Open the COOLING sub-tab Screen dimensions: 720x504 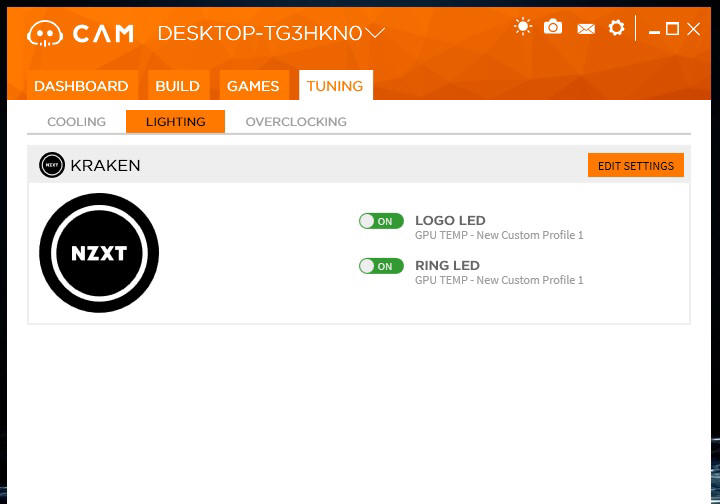(77, 122)
